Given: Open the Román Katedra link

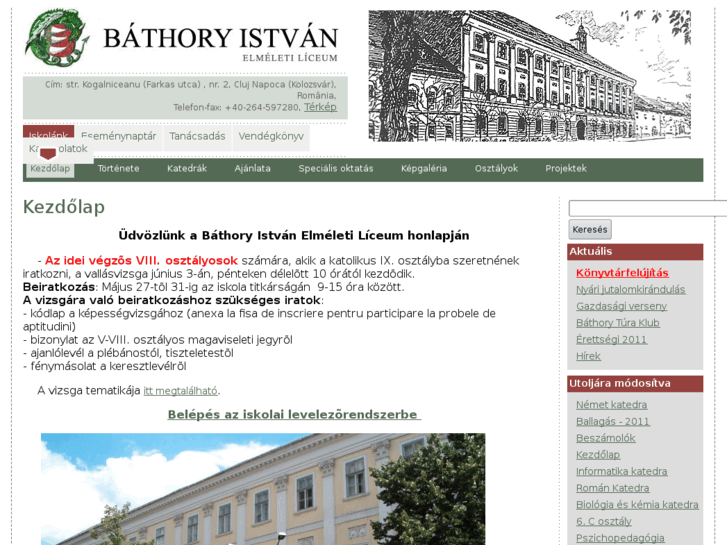Looking at the screenshot, I should coord(612,488).
